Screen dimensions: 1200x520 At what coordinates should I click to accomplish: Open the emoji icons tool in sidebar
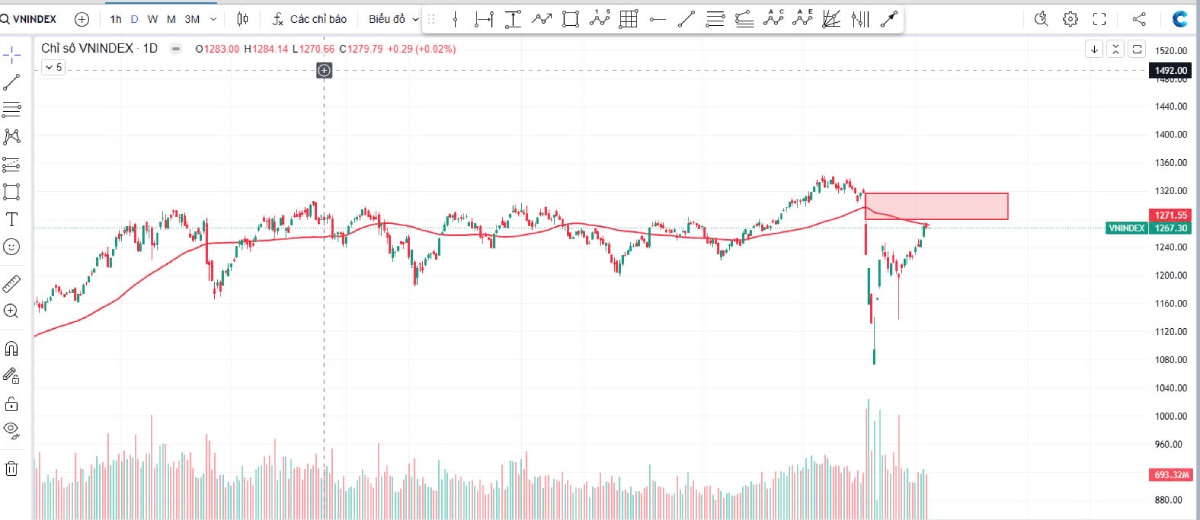[12, 246]
